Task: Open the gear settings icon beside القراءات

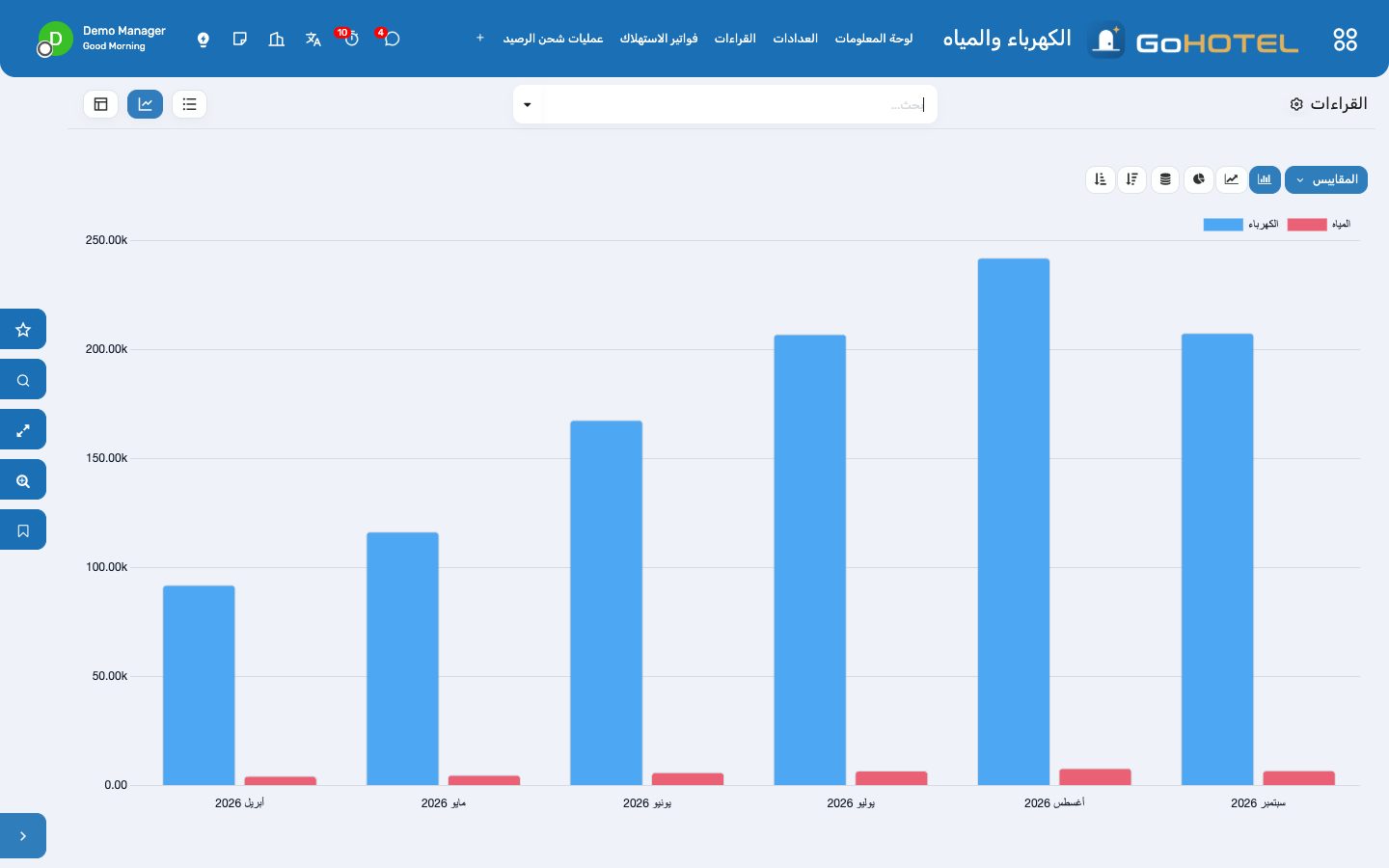Action: pyautogui.click(x=1296, y=104)
